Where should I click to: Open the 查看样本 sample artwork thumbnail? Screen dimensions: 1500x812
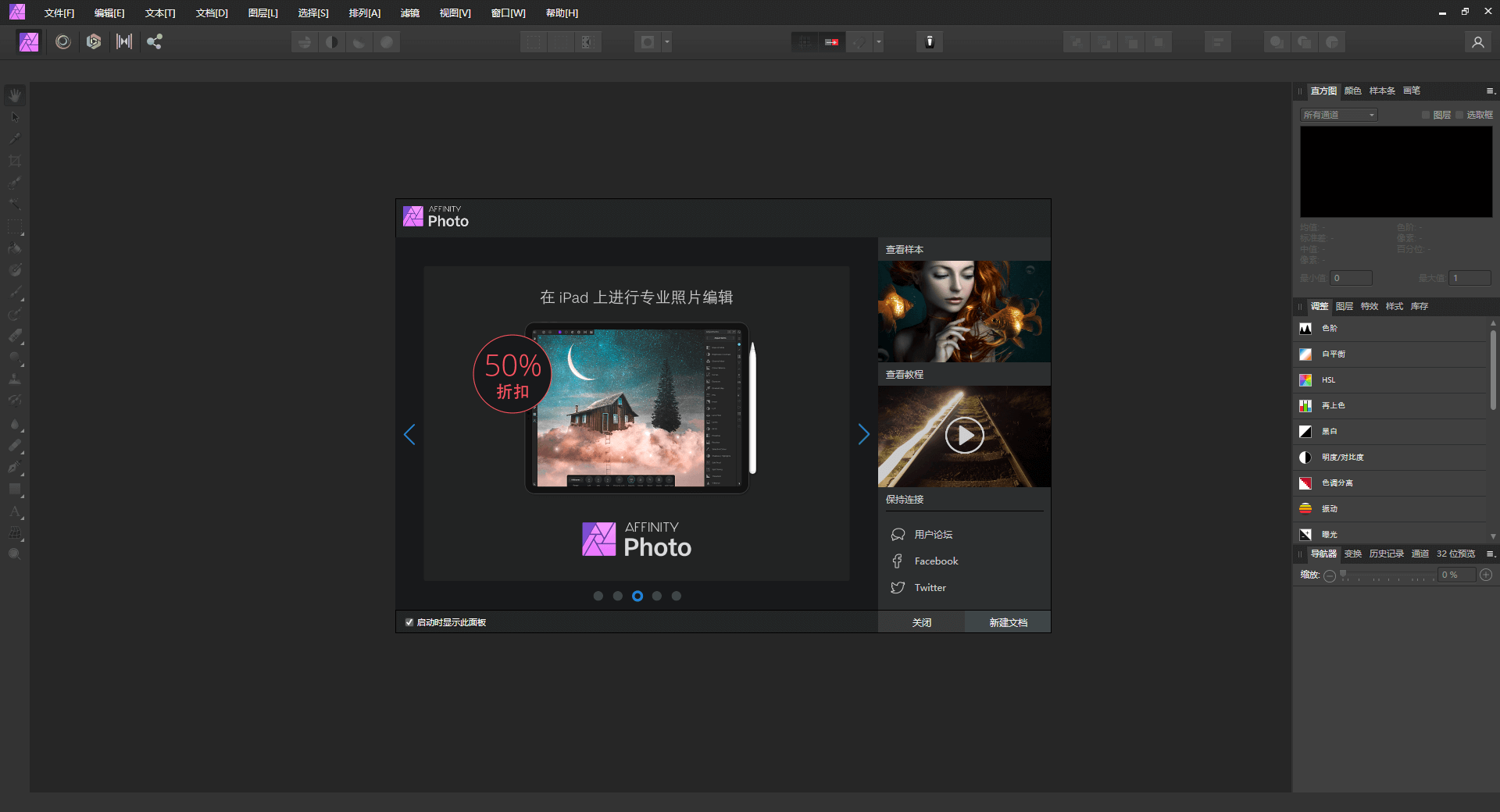[964, 311]
